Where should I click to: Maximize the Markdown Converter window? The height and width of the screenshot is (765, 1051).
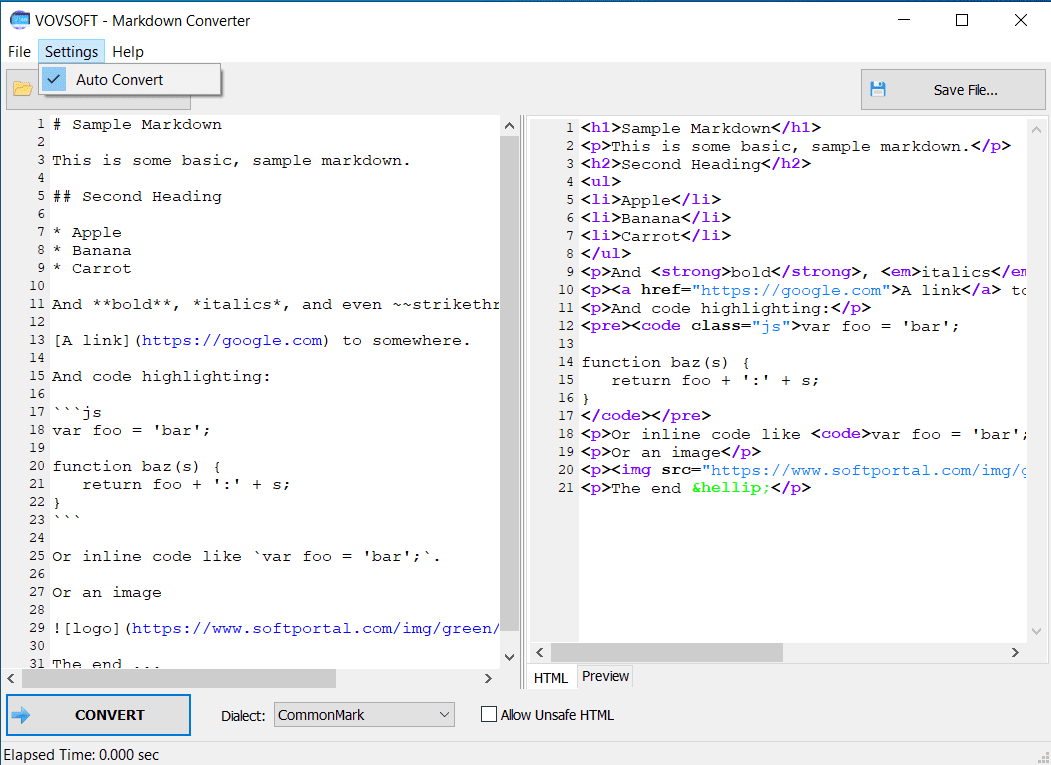point(962,20)
